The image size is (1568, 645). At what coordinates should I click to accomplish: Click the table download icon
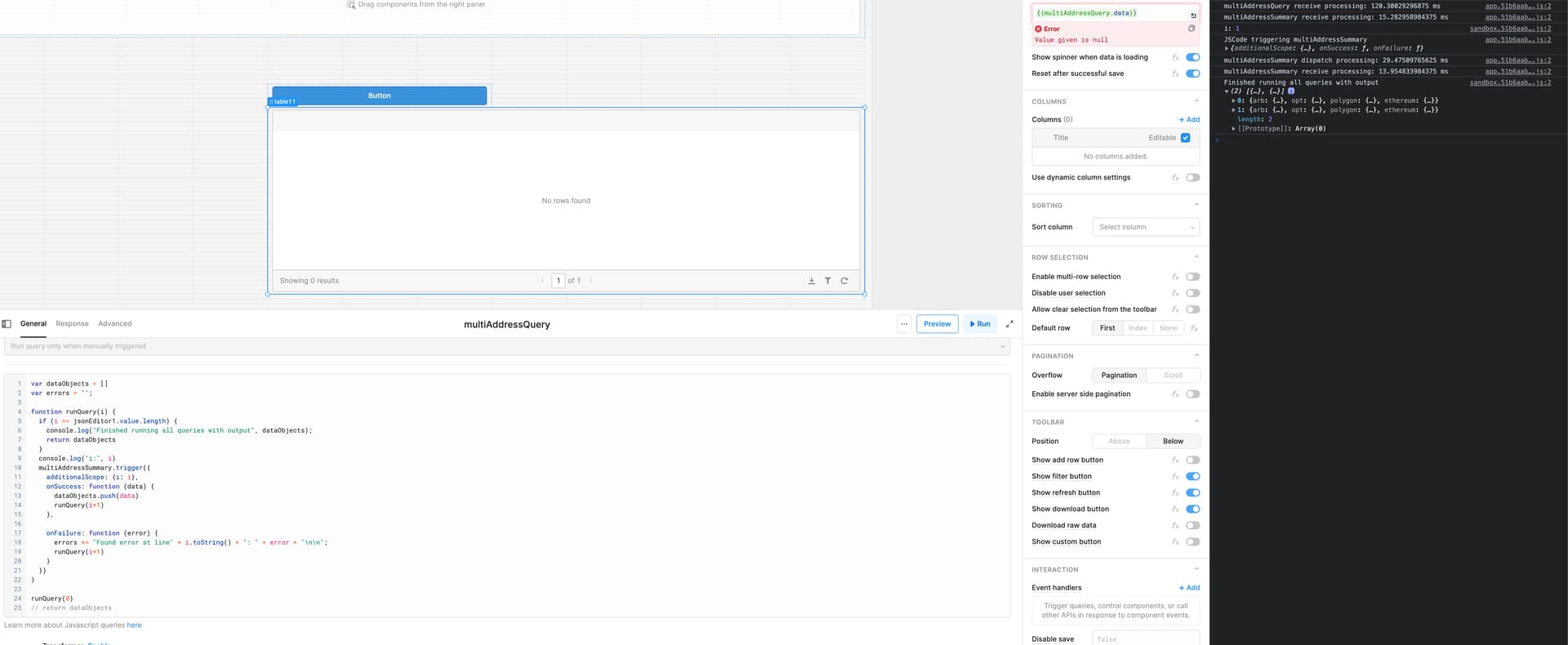click(x=811, y=281)
